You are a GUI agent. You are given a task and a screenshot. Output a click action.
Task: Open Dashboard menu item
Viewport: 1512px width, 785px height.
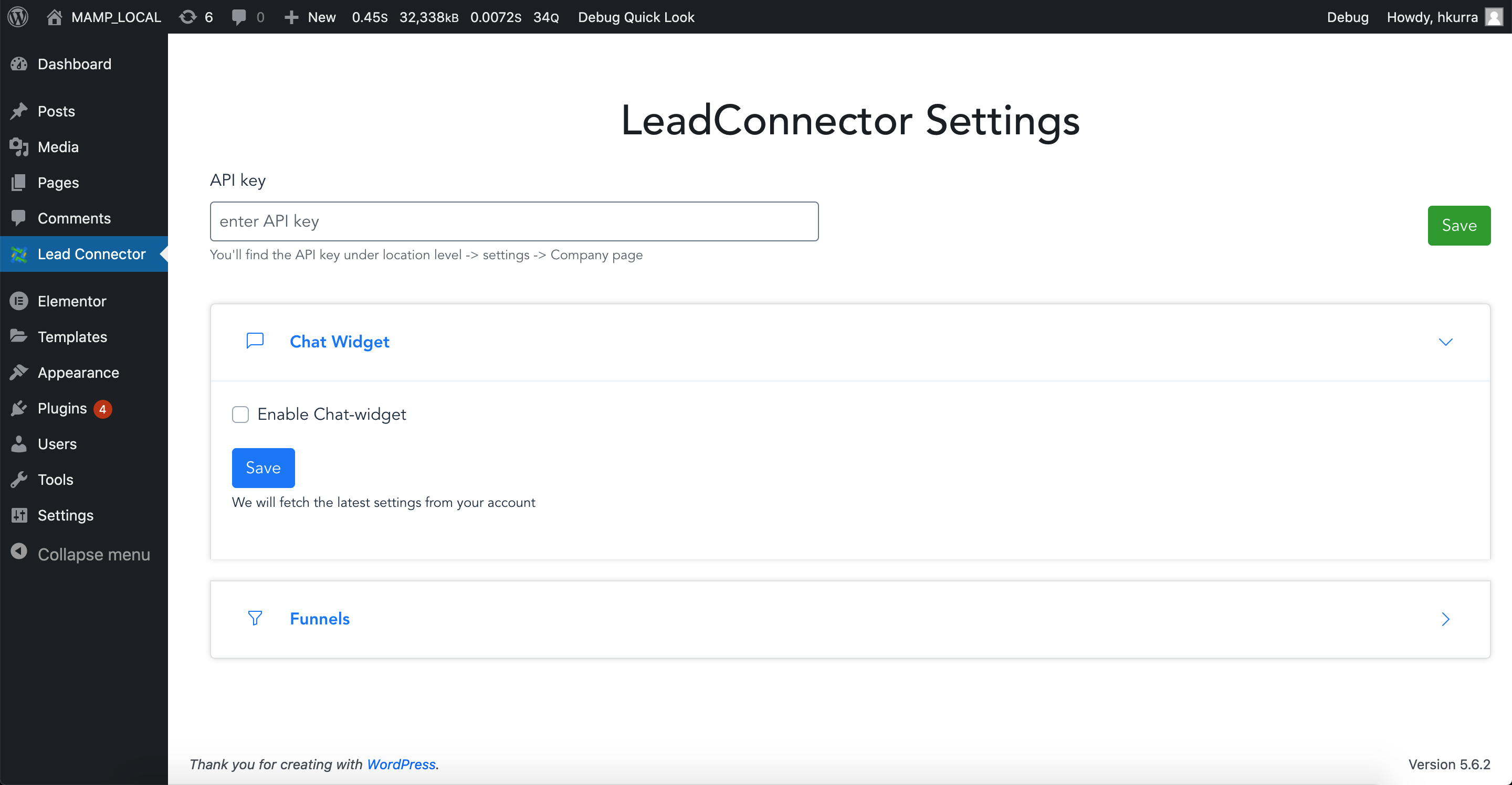(x=84, y=64)
